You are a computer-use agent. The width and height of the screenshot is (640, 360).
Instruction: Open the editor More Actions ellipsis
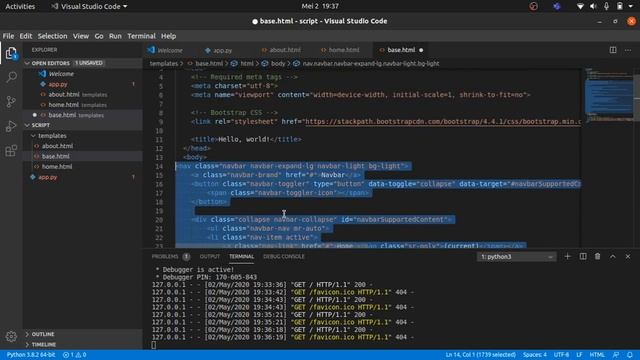tap(628, 50)
